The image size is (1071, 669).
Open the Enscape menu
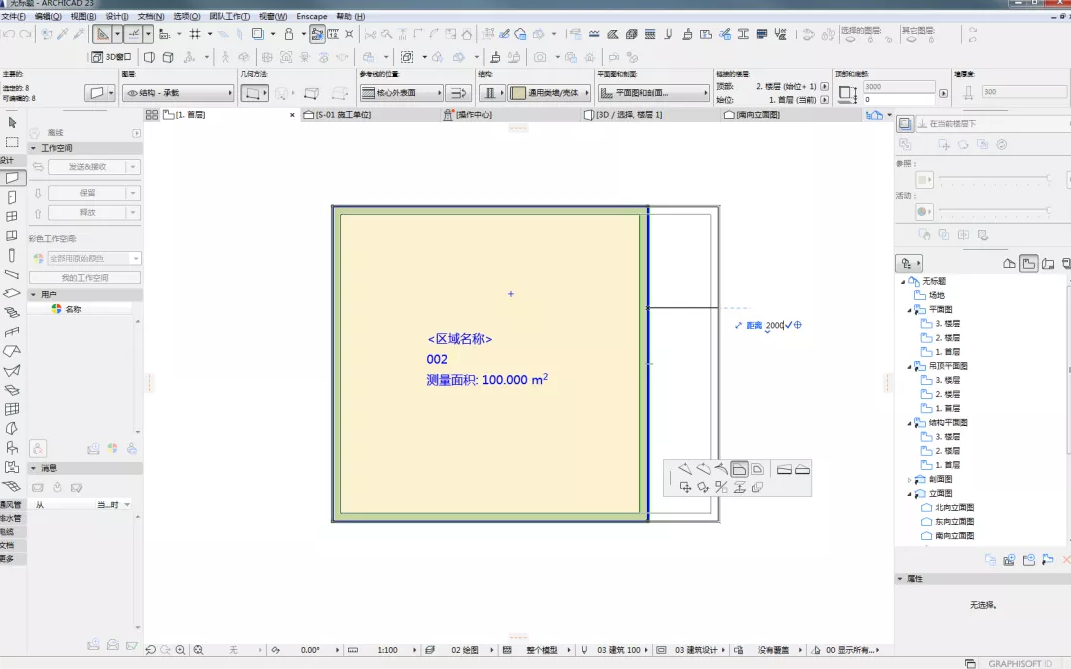tap(311, 16)
